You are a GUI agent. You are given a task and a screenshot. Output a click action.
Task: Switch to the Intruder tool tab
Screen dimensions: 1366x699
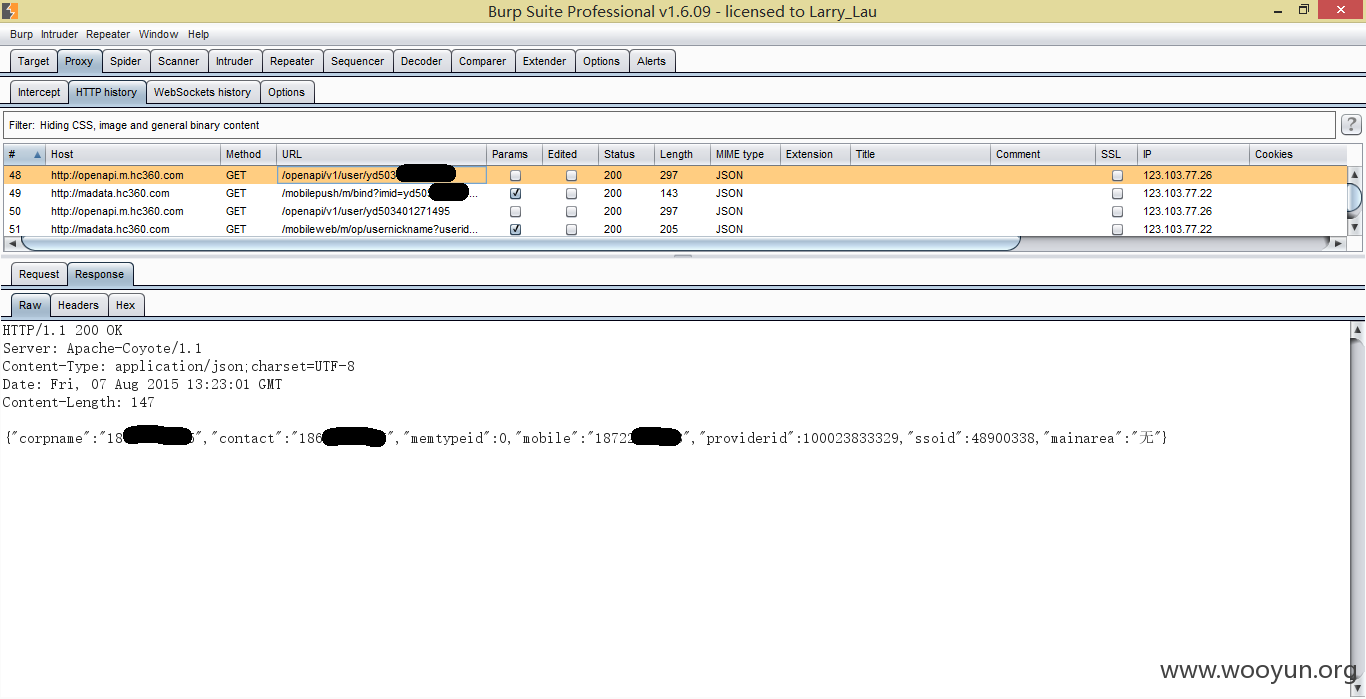(x=235, y=61)
